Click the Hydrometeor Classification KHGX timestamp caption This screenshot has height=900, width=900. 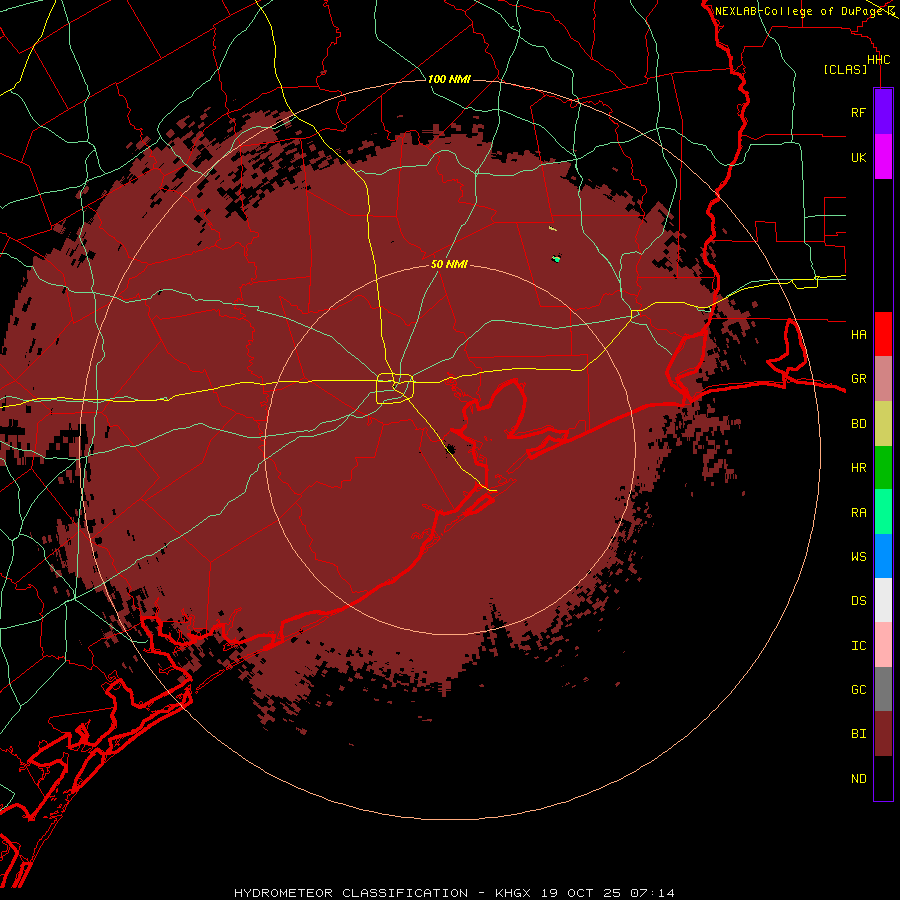454,893
